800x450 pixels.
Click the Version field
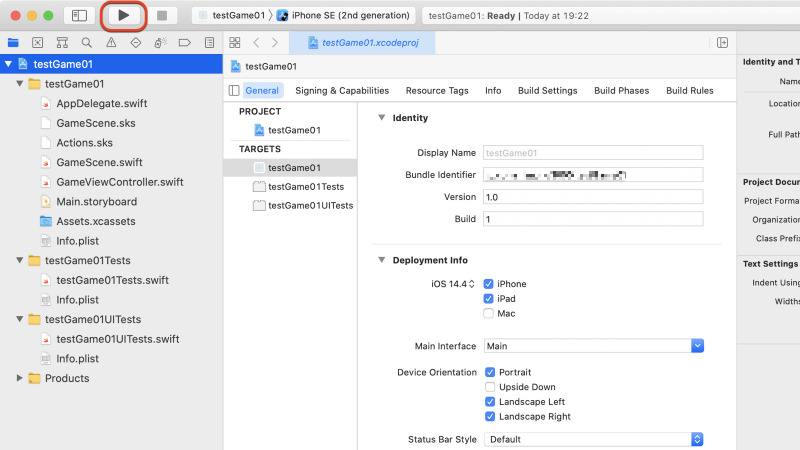click(x=593, y=197)
